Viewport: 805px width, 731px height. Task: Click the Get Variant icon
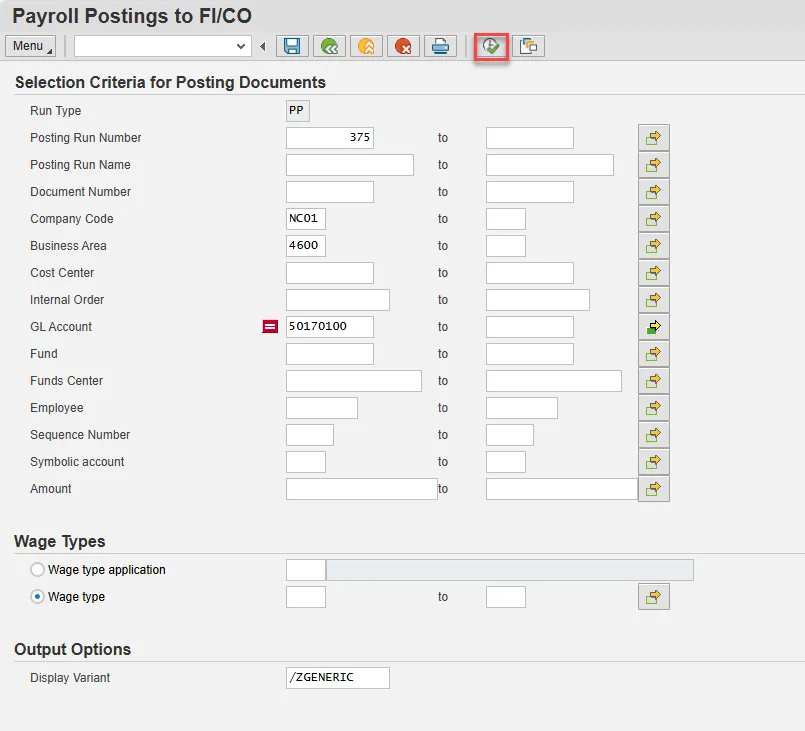click(x=529, y=46)
